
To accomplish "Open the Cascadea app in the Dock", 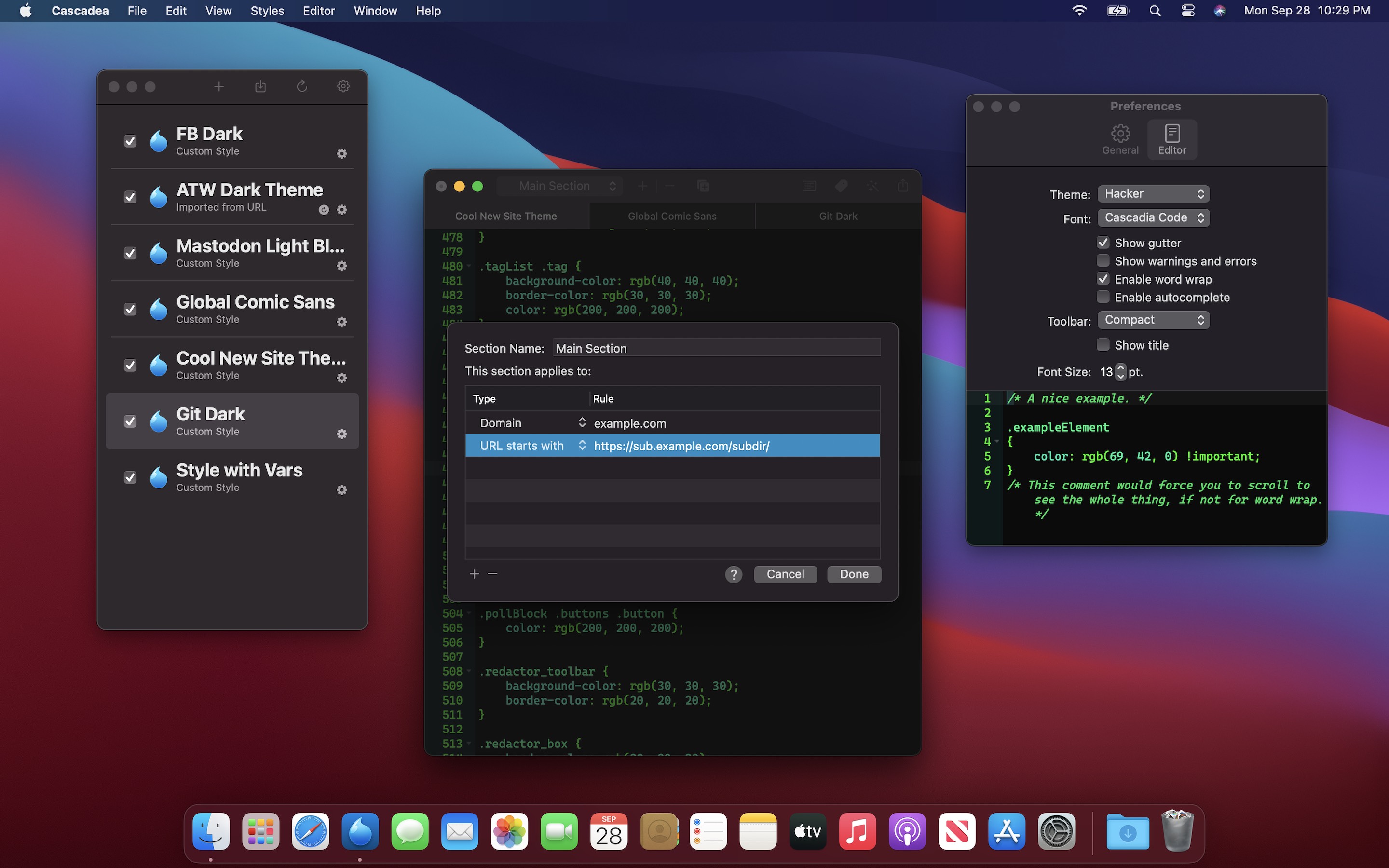I will click(x=360, y=831).
